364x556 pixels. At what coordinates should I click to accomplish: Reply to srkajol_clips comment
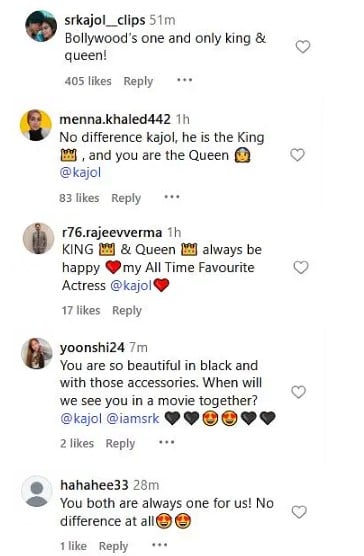(138, 81)
